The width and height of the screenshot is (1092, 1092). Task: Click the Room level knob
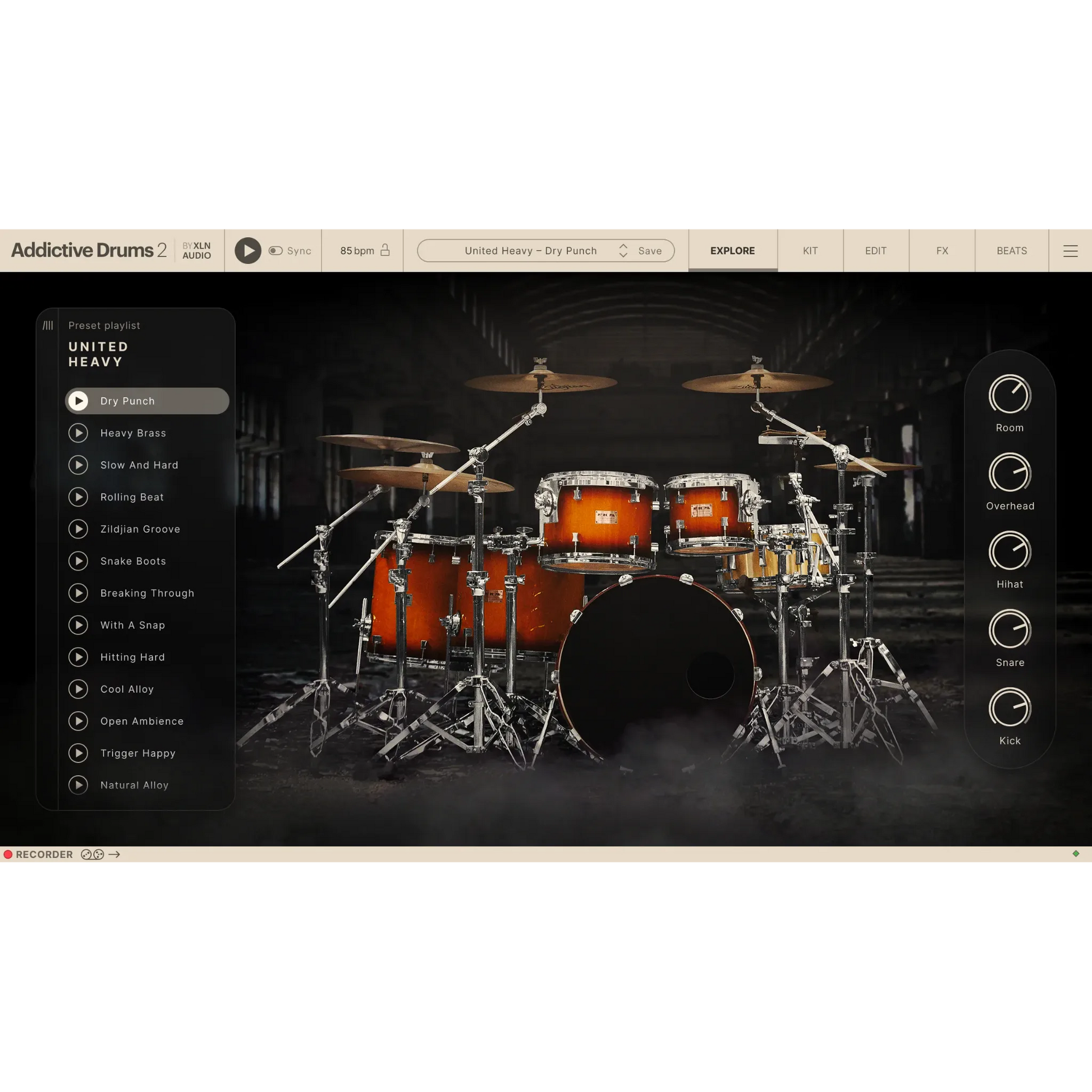point(1010,394)
